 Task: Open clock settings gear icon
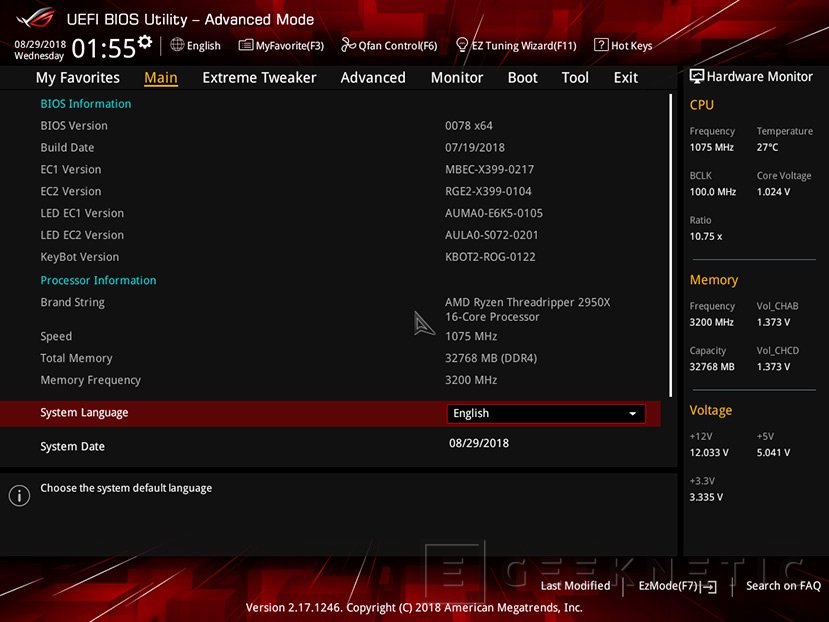pos(145,42)
